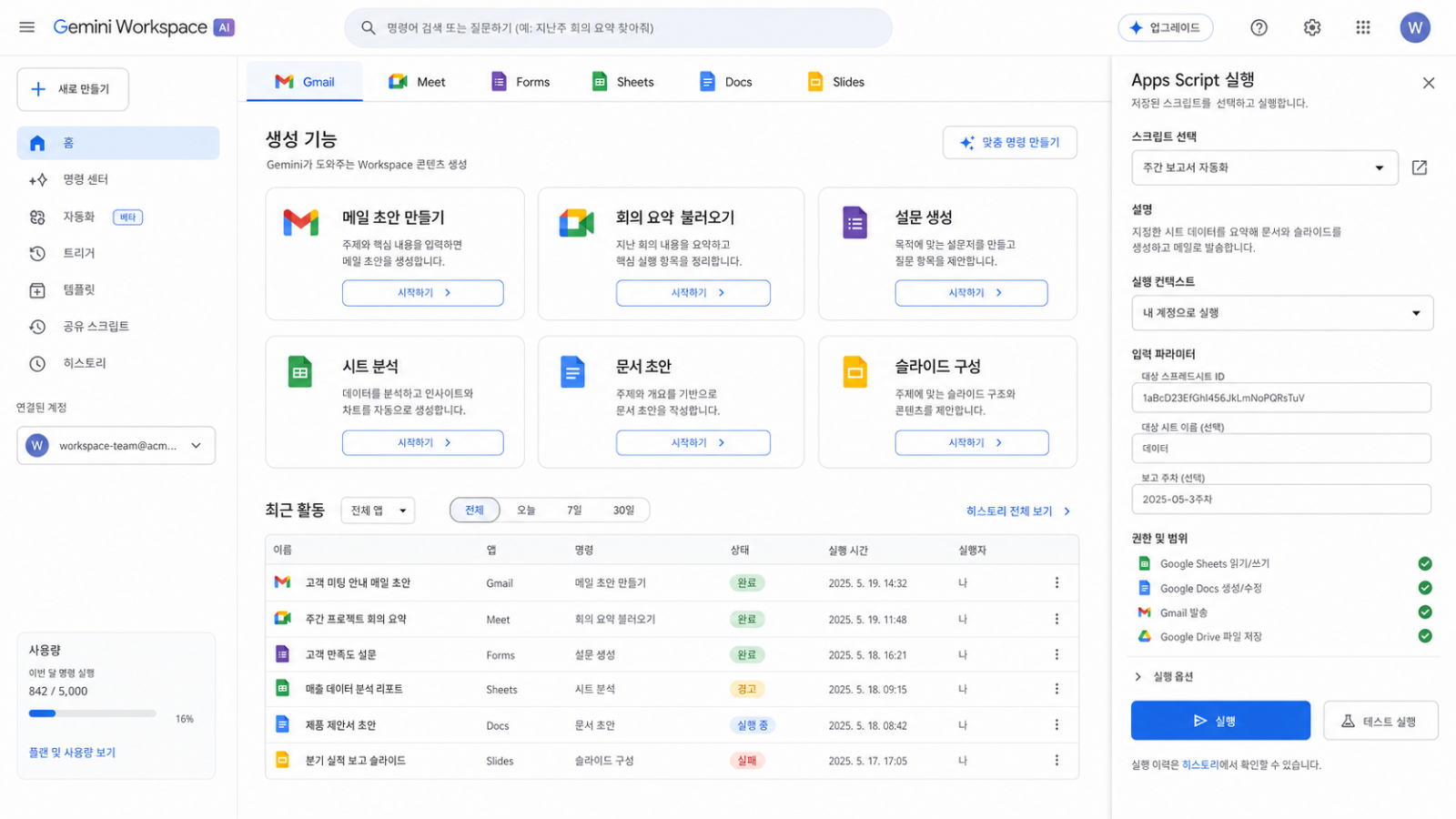The width and height of the screenshot is (1456, 819).
Task: Expand the 실행 옵션 section
Action: point(1164,676)
